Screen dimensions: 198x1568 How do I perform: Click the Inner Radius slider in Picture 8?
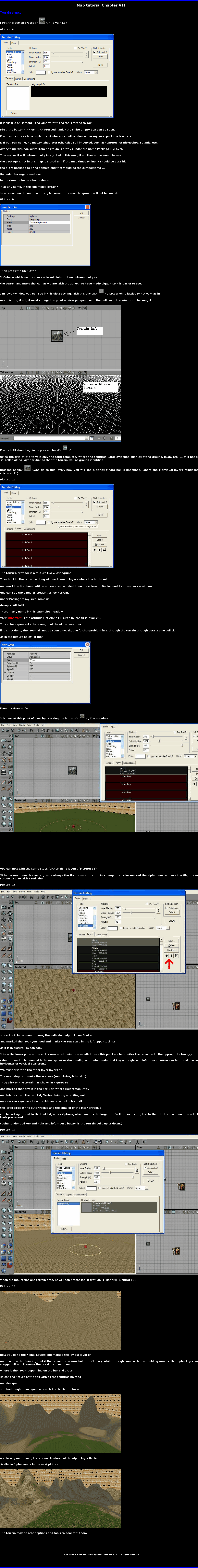tap(67, 52)
